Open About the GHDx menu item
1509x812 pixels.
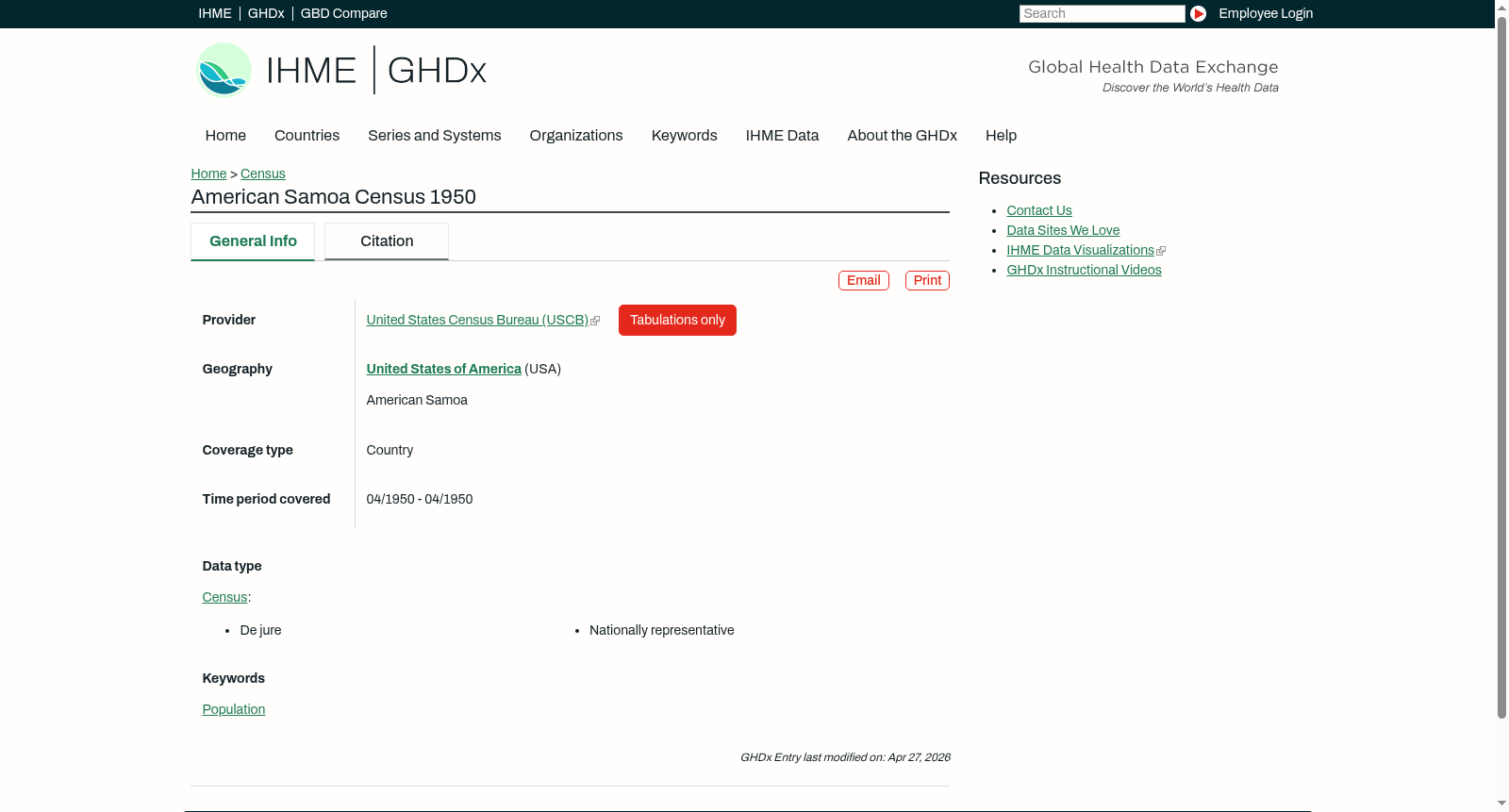point(902,136)
